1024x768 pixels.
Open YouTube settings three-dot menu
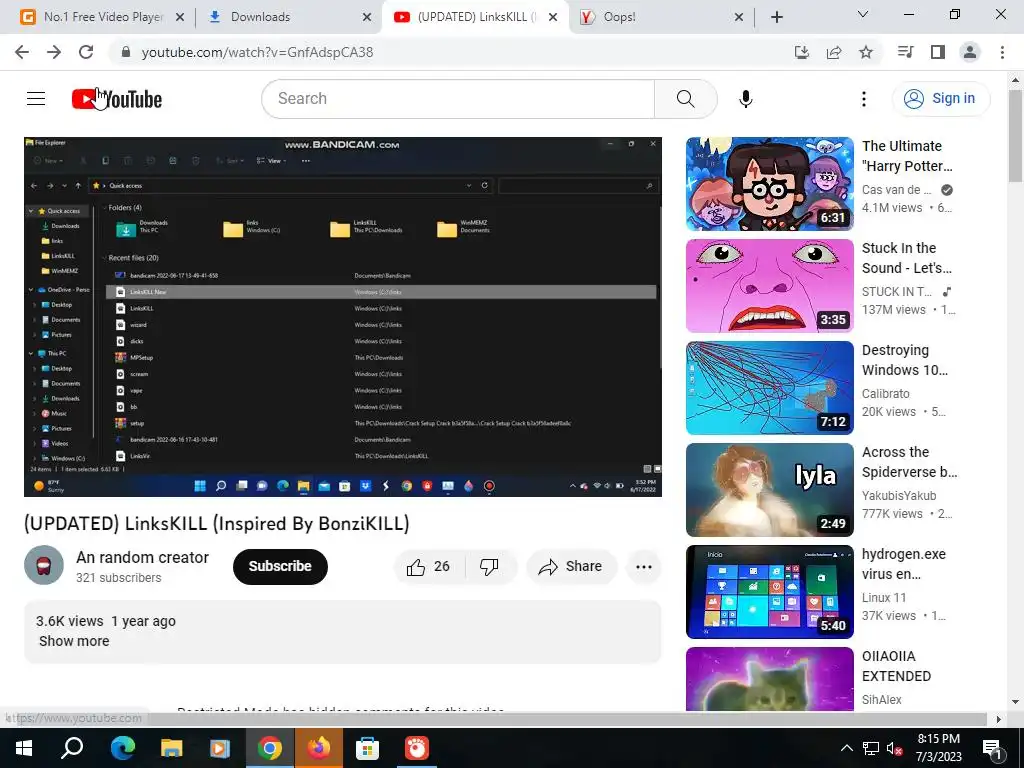pyautogui.click(x=863, y=99)
